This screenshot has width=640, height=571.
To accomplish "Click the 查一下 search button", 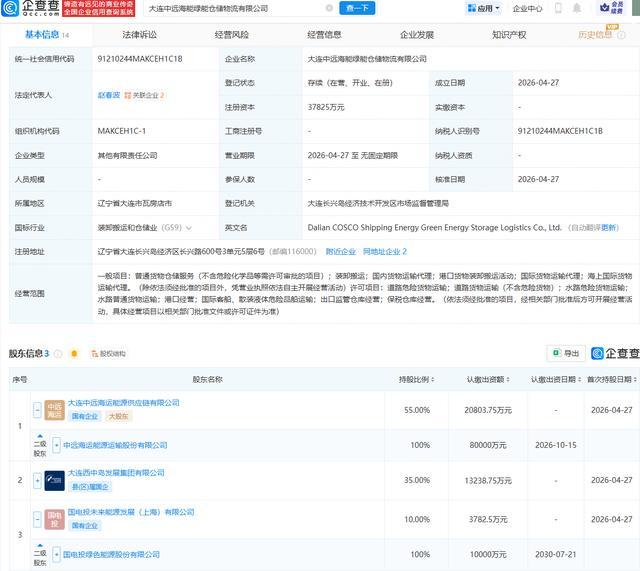I will pos(357,8).
